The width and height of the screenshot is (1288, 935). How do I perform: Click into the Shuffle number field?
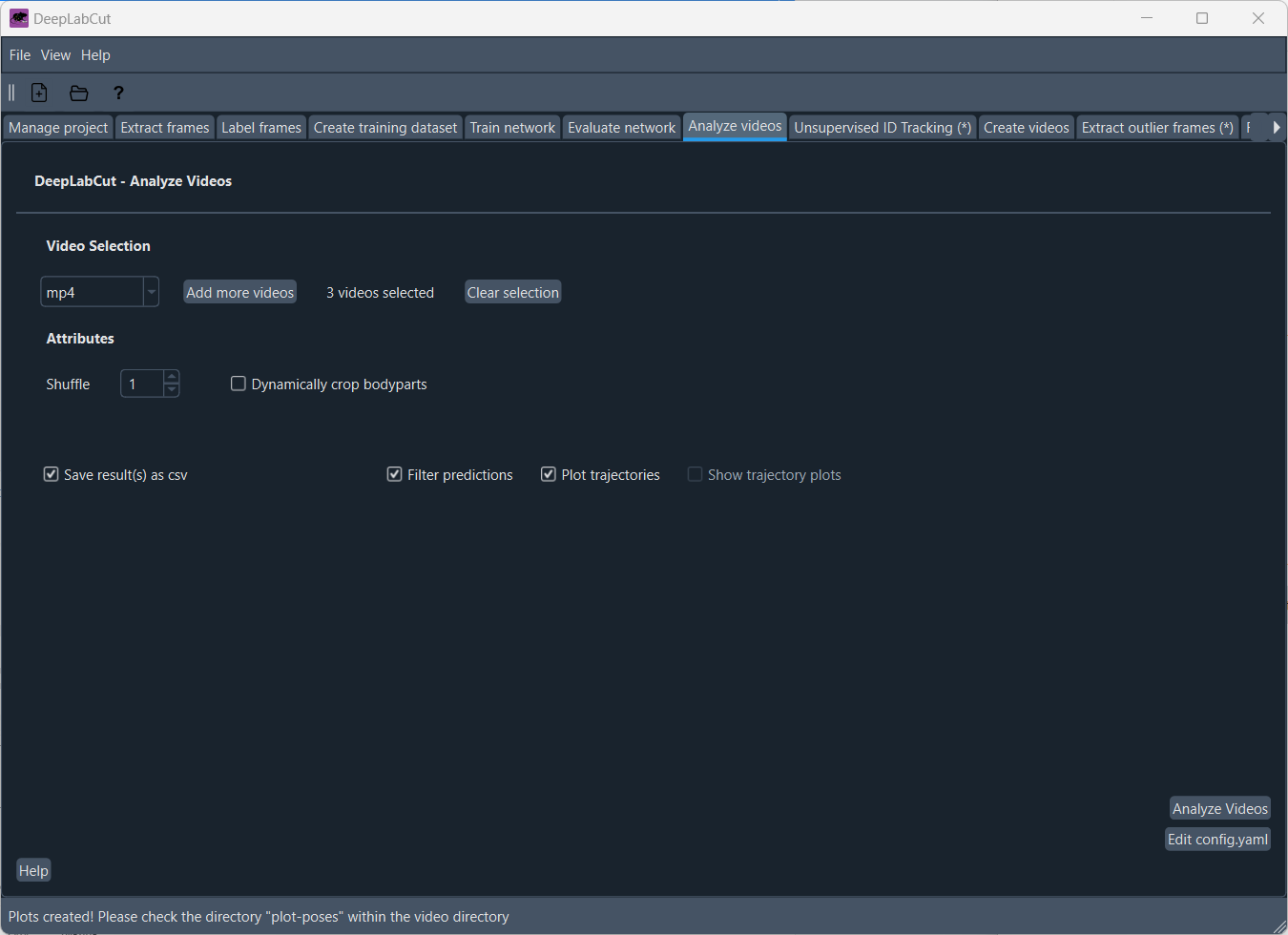(142, 384)
